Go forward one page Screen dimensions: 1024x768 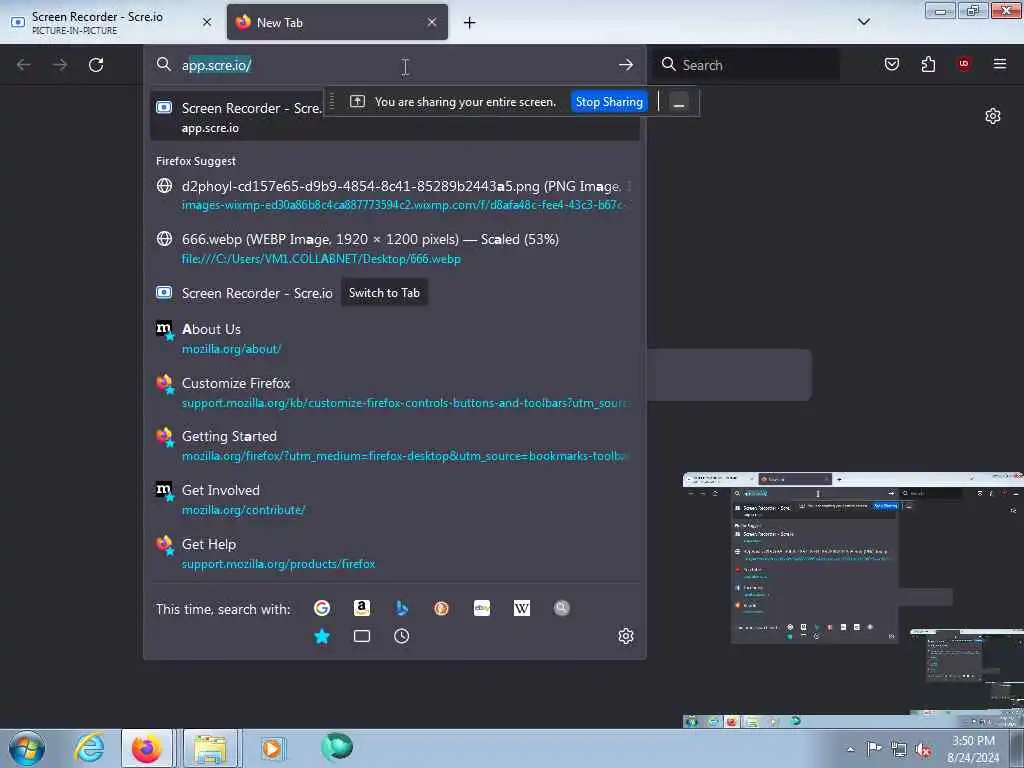tap(59, 65)
